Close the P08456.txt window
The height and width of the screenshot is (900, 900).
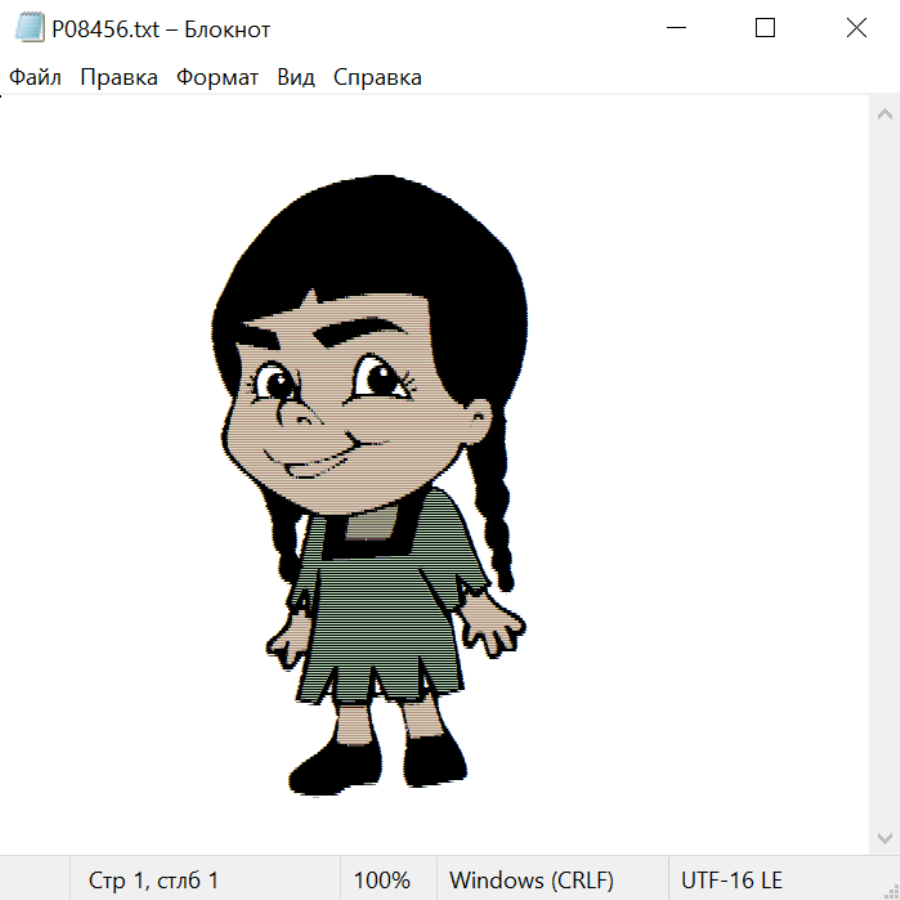[856, 29]
